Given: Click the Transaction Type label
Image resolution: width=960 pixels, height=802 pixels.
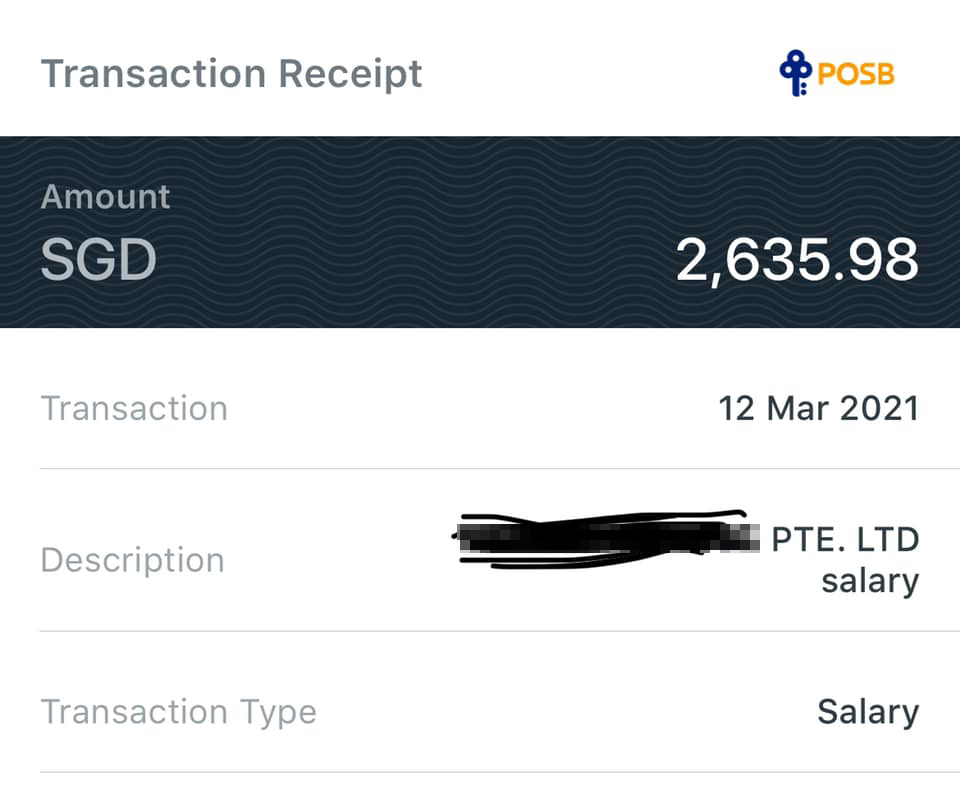Looking at the screenshot, I should 178,712.
